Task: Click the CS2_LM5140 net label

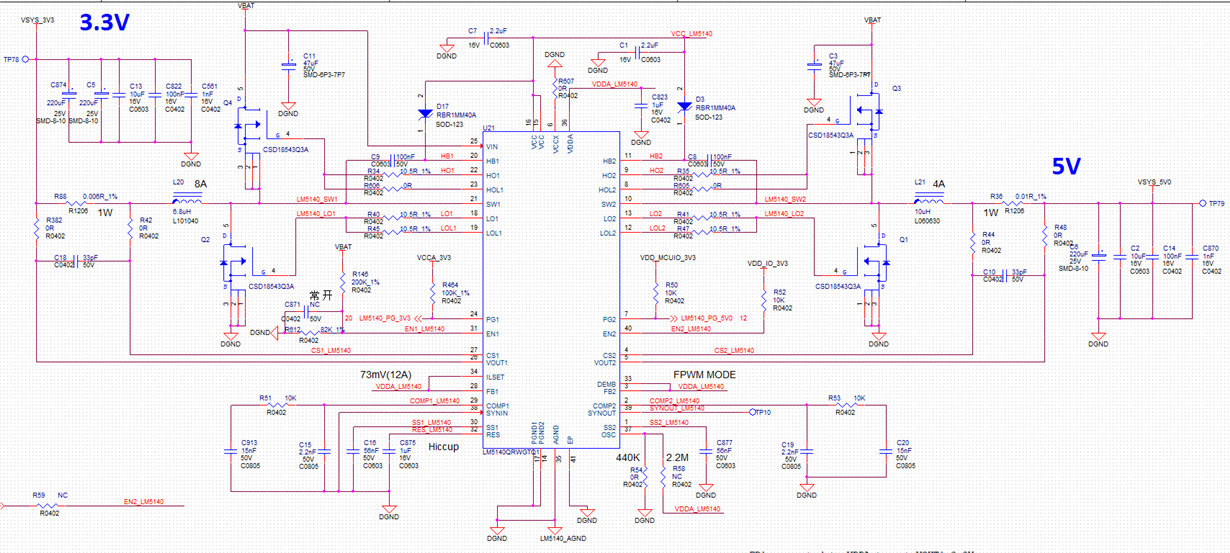Action: pos(735,350)
